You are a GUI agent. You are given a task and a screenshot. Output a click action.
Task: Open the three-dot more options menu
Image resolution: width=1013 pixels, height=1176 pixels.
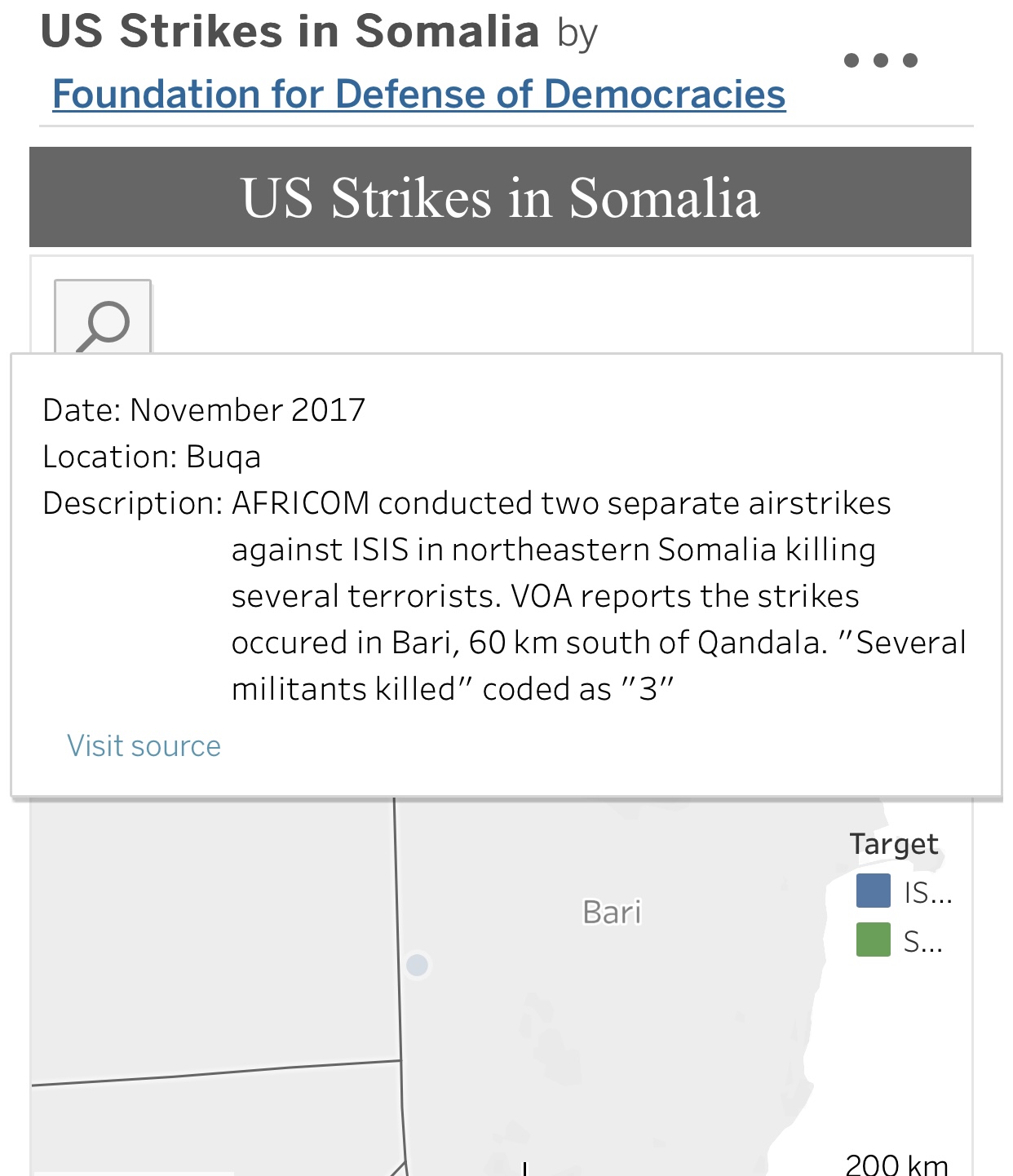(x=881, y=60)
